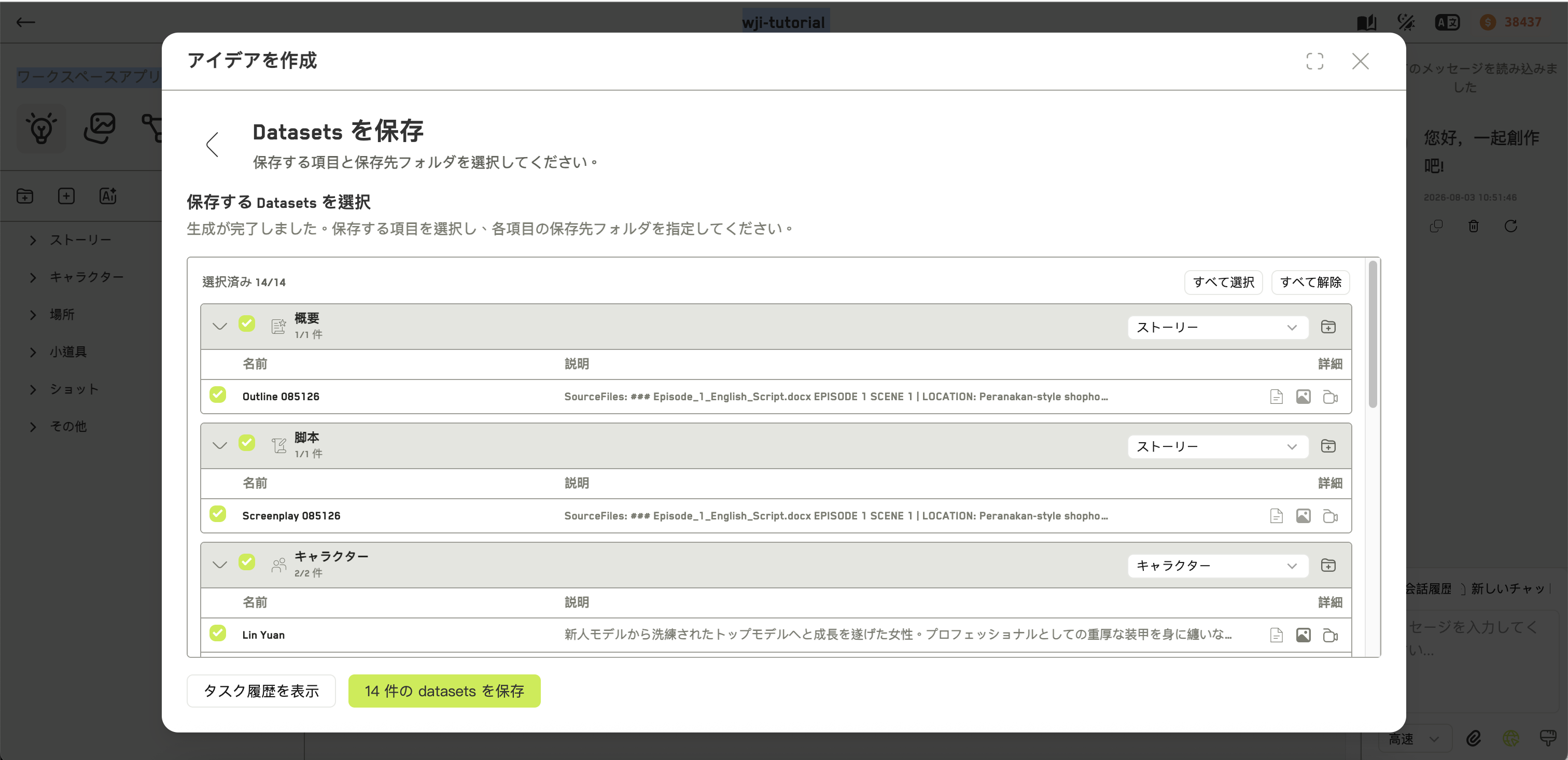This screenshot has height=760, width=1568.
Task: Uncheck the Screenplay 085126 row checkbox
Action: click(217, 514)
